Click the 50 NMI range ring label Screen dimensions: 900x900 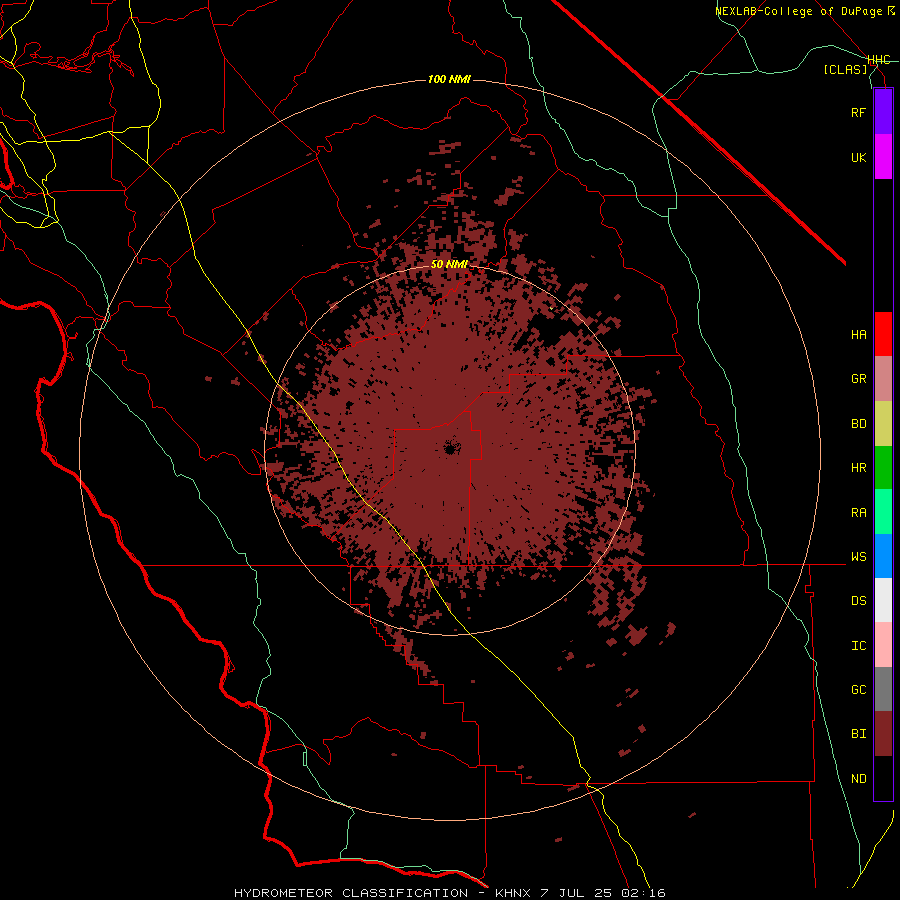coord(449,264)
